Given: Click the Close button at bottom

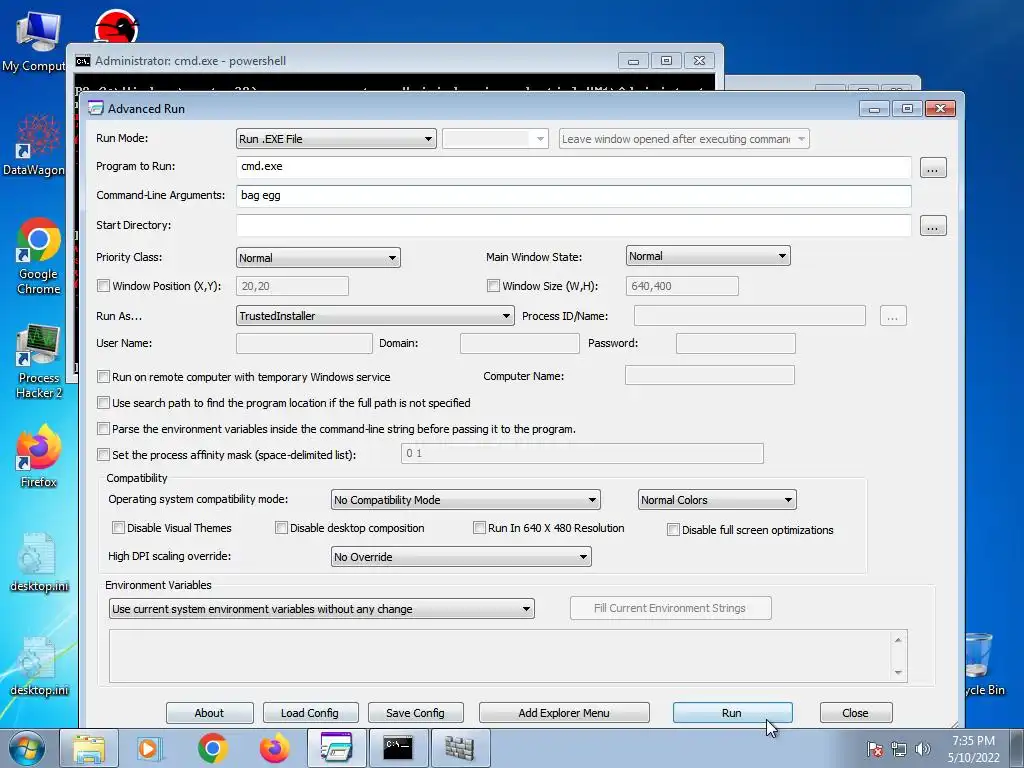Looking at the screenshot, I should click(x=856, y=712).
